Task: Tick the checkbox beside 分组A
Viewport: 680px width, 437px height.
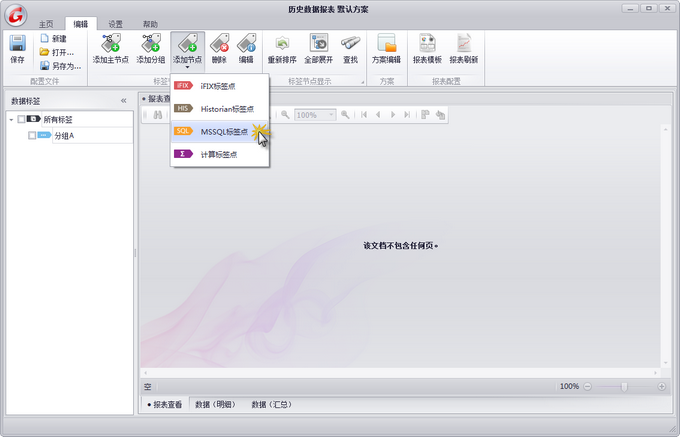Action: coord(32,136)
